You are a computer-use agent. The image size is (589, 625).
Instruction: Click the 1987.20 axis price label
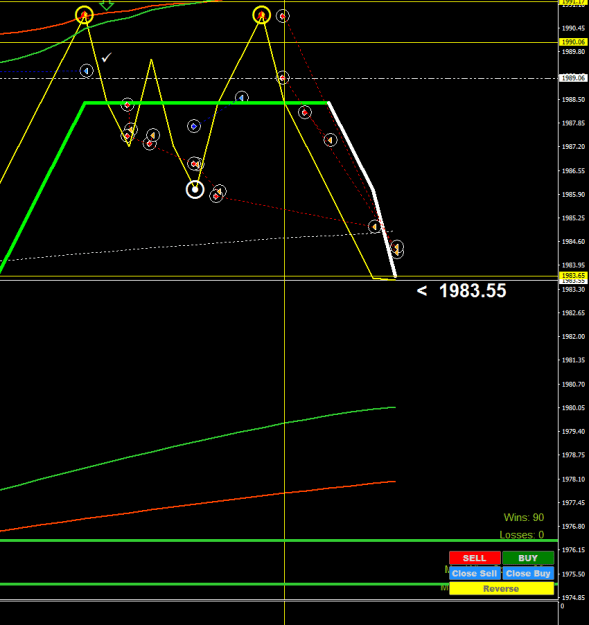coord(573,147)
